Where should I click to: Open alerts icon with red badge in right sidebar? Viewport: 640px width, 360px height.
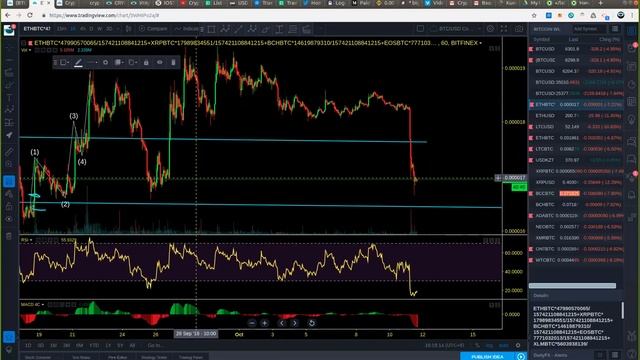pyautogui.click(x=632, y=47)
